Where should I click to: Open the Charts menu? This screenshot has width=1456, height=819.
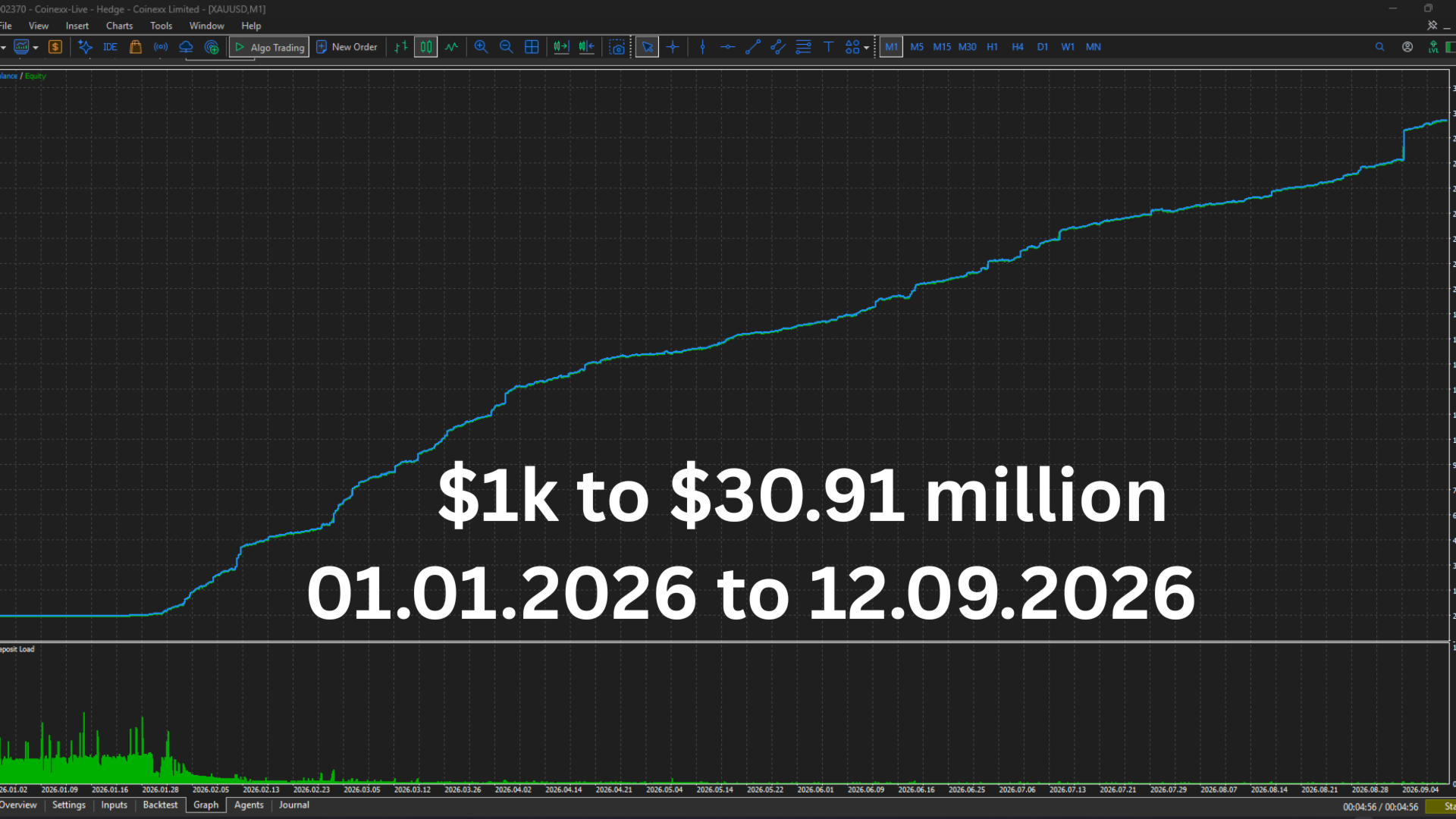pos(119,26)
